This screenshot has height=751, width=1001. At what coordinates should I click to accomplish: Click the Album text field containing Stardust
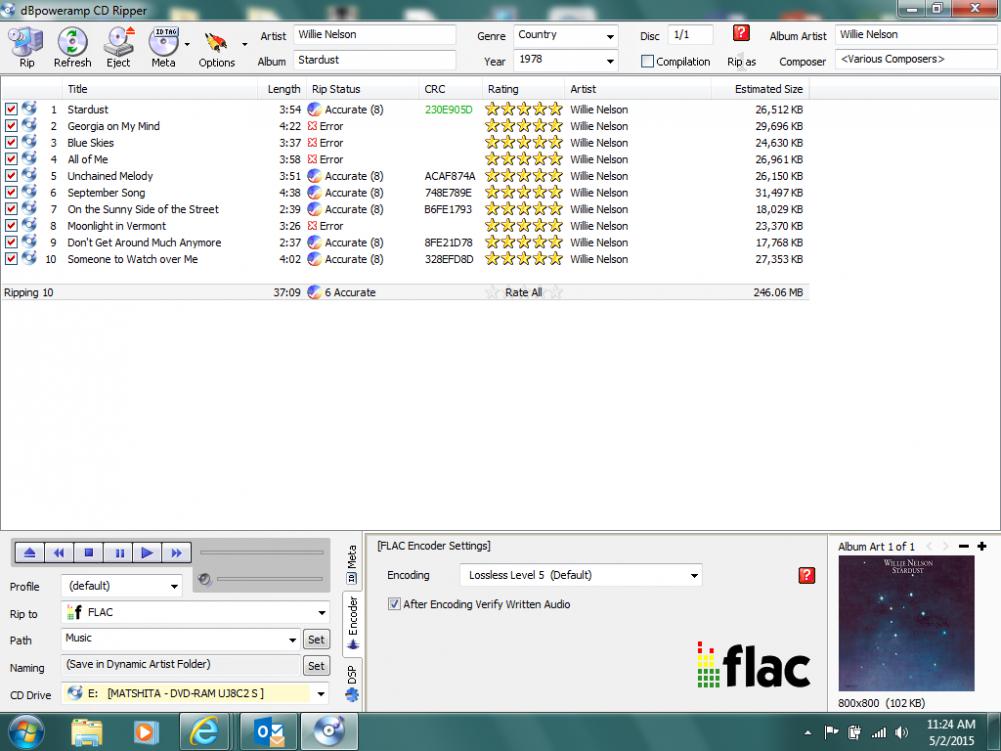click(x=374, y=61)
